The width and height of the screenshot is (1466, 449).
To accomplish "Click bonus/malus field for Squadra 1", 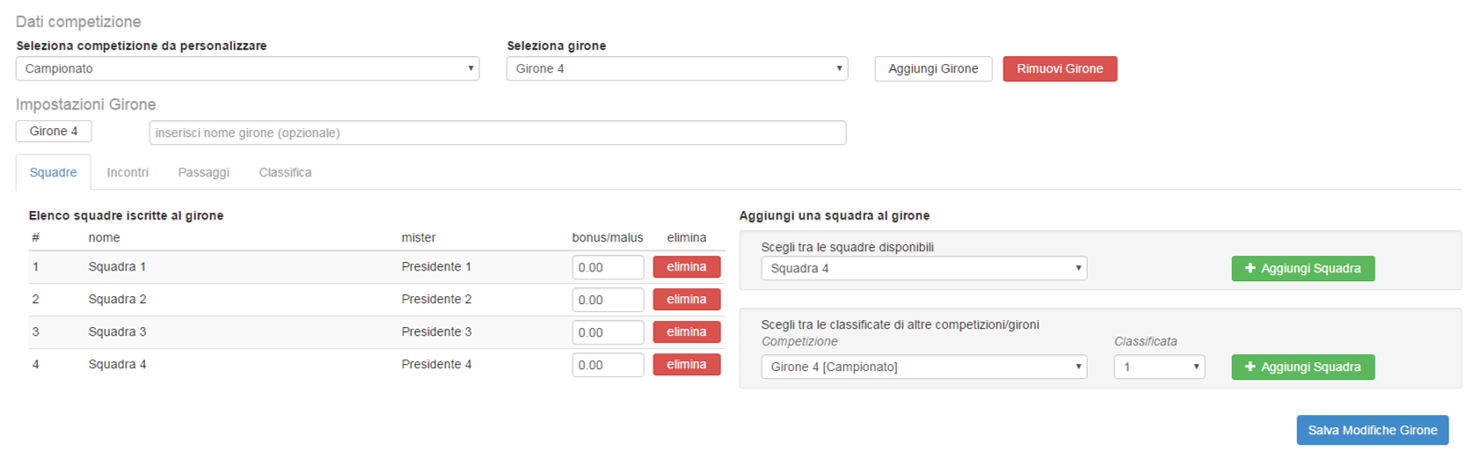I will (608, 268).
